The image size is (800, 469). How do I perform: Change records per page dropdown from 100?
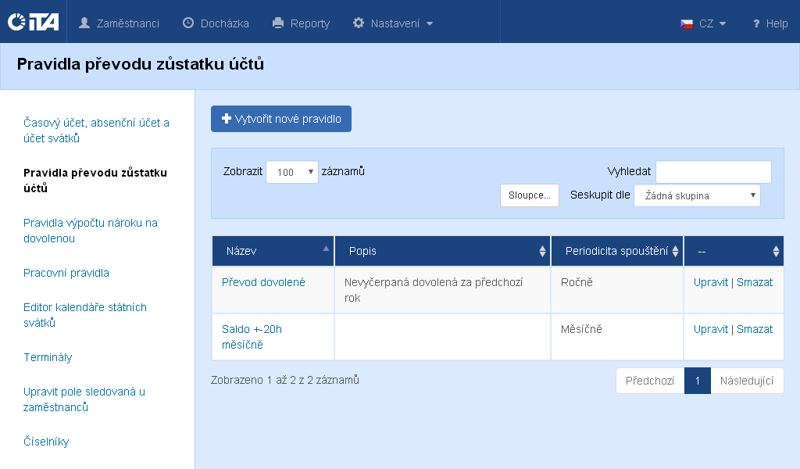coord(292,172)
